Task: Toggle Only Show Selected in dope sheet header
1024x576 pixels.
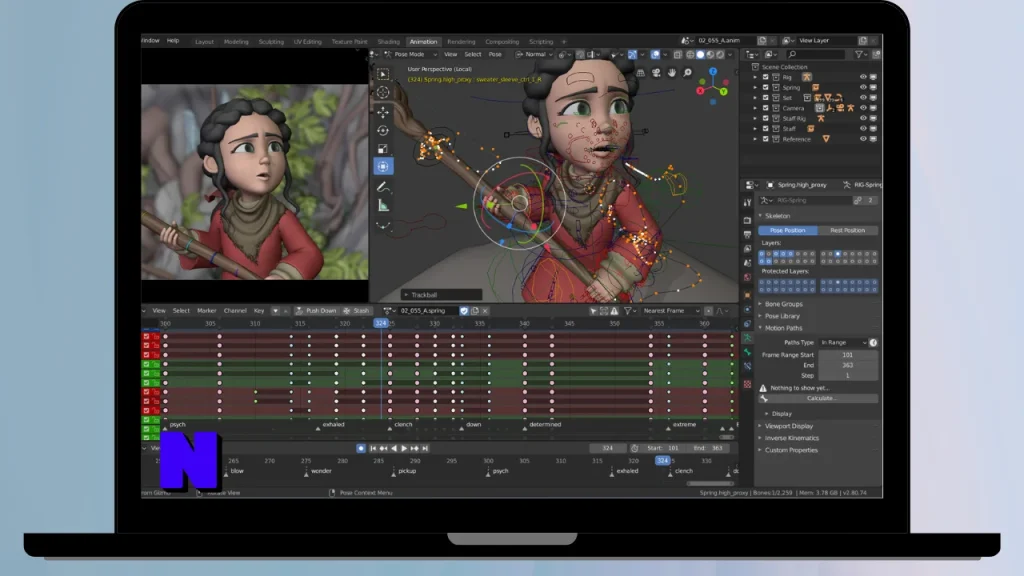Action: [593, 311]
